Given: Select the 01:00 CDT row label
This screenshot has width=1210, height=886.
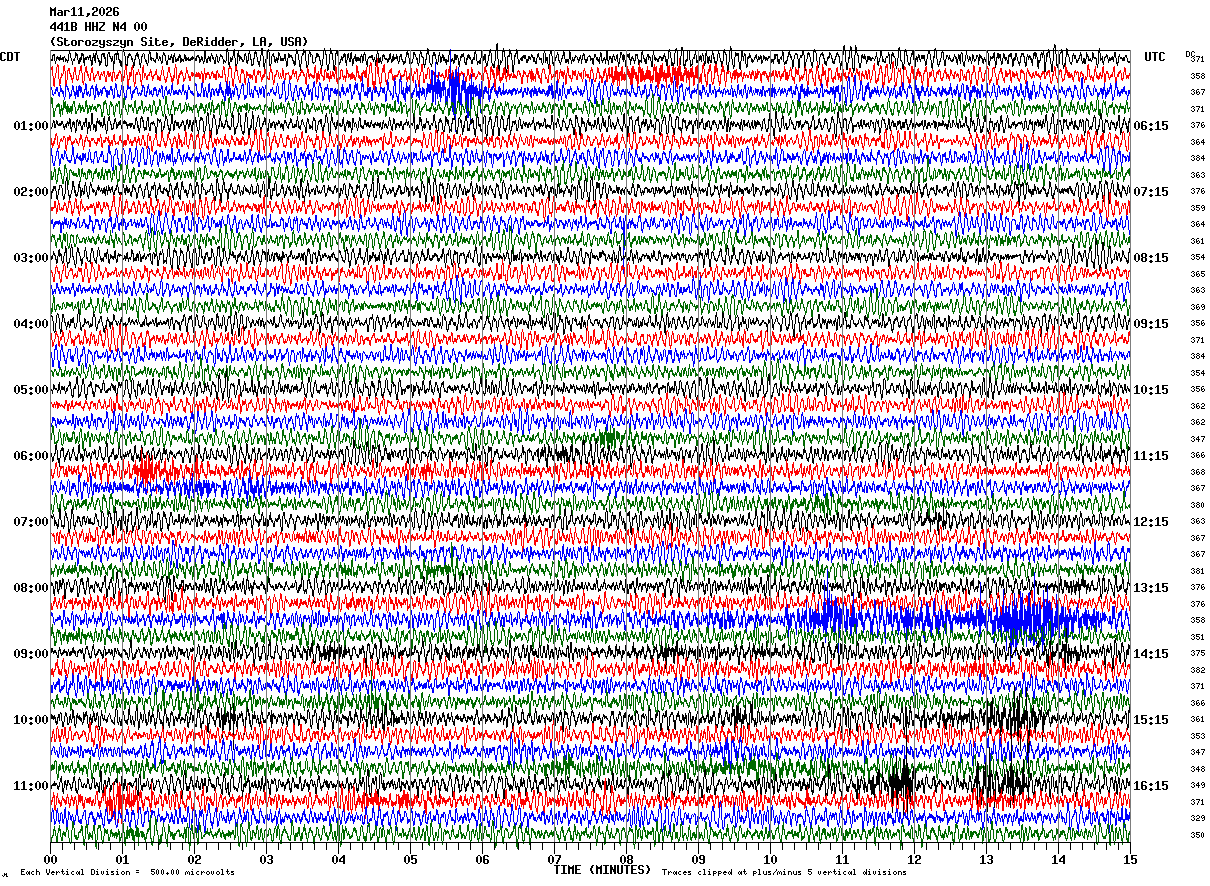Looking at the screenshot, I should (x=30, y=126).
